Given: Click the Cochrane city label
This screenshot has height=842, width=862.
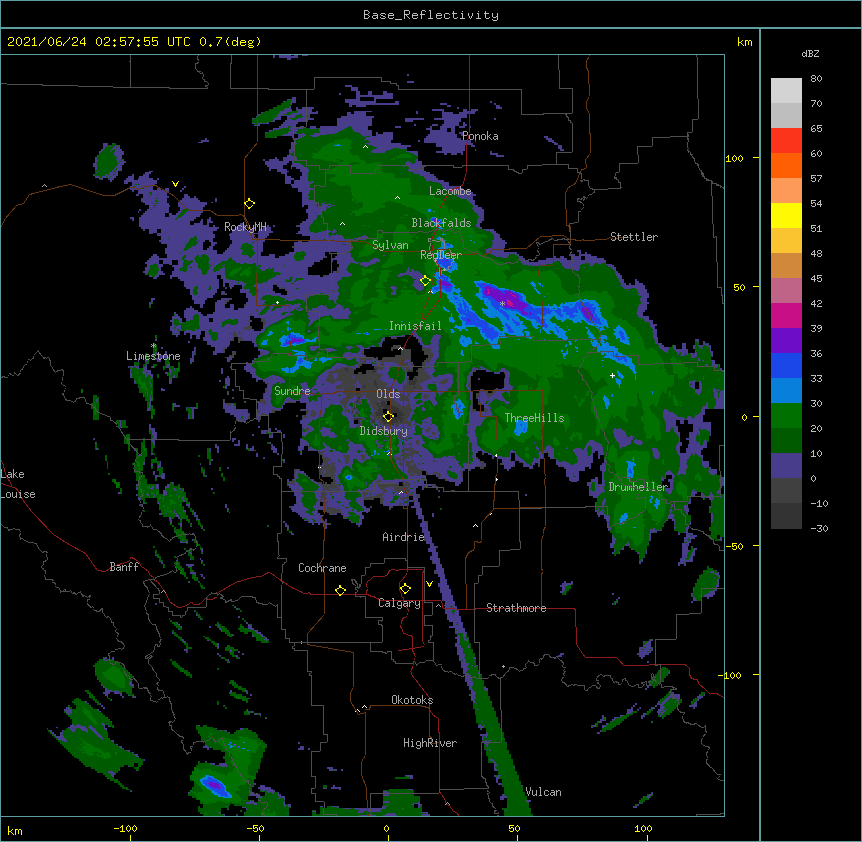Looking at the screenshot, I should coord(322,568).
